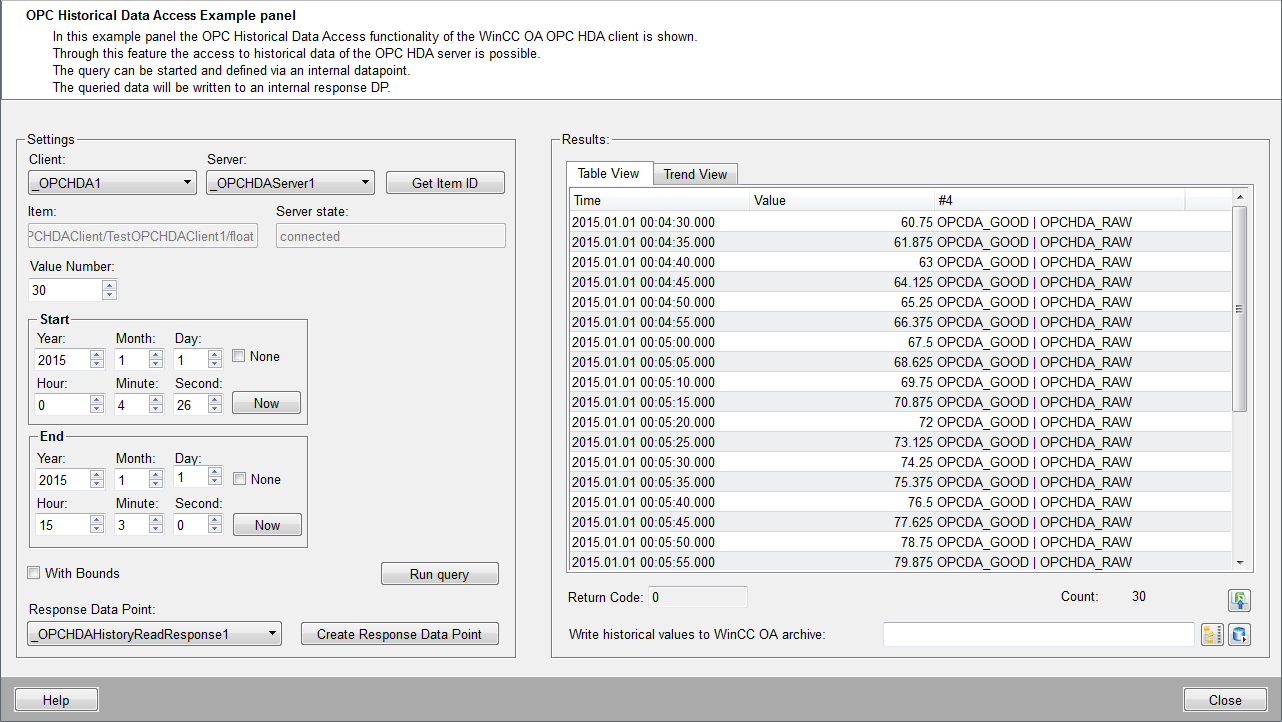Click Create Response Data Point button
The image size is (1282, 722).
coord(399,634)
